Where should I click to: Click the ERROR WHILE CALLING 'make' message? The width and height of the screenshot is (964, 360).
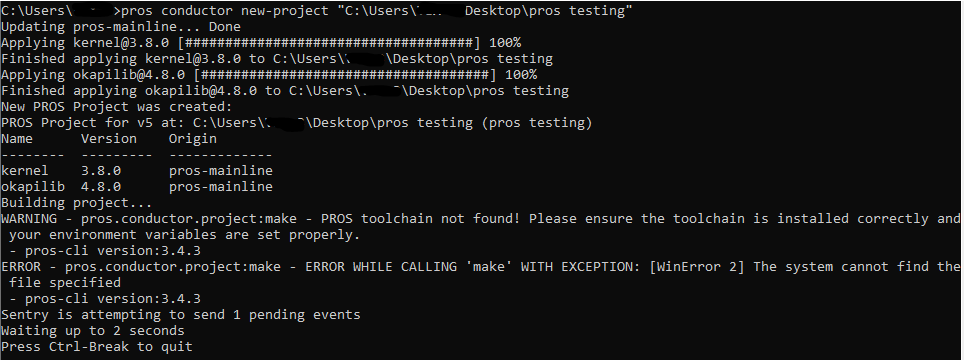[x=481, y=274]
